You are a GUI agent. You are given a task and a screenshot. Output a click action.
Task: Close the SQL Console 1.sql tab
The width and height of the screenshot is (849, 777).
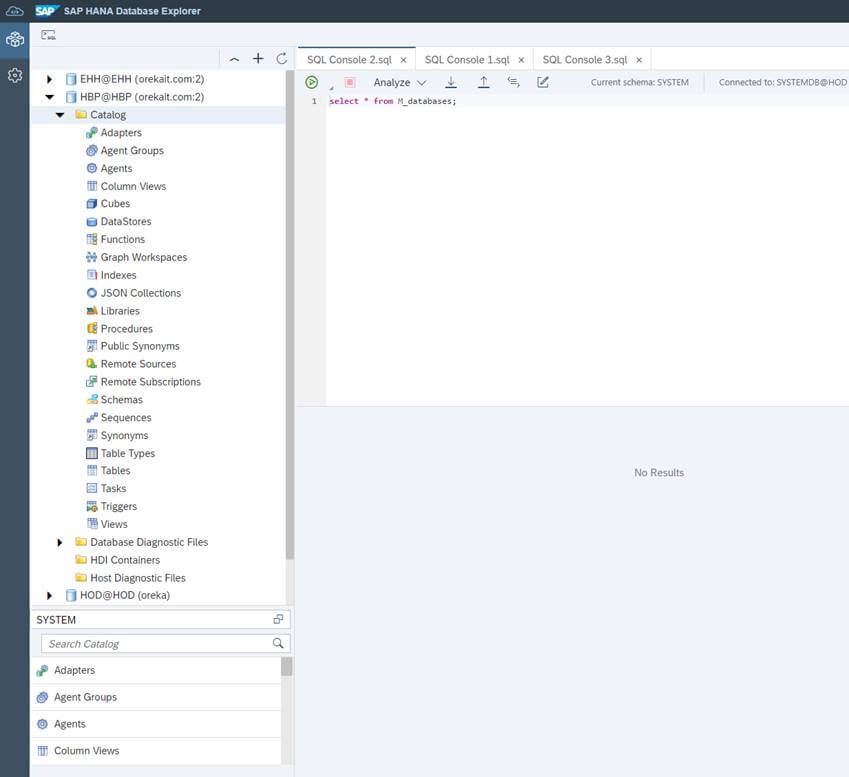tap(521, 60)
